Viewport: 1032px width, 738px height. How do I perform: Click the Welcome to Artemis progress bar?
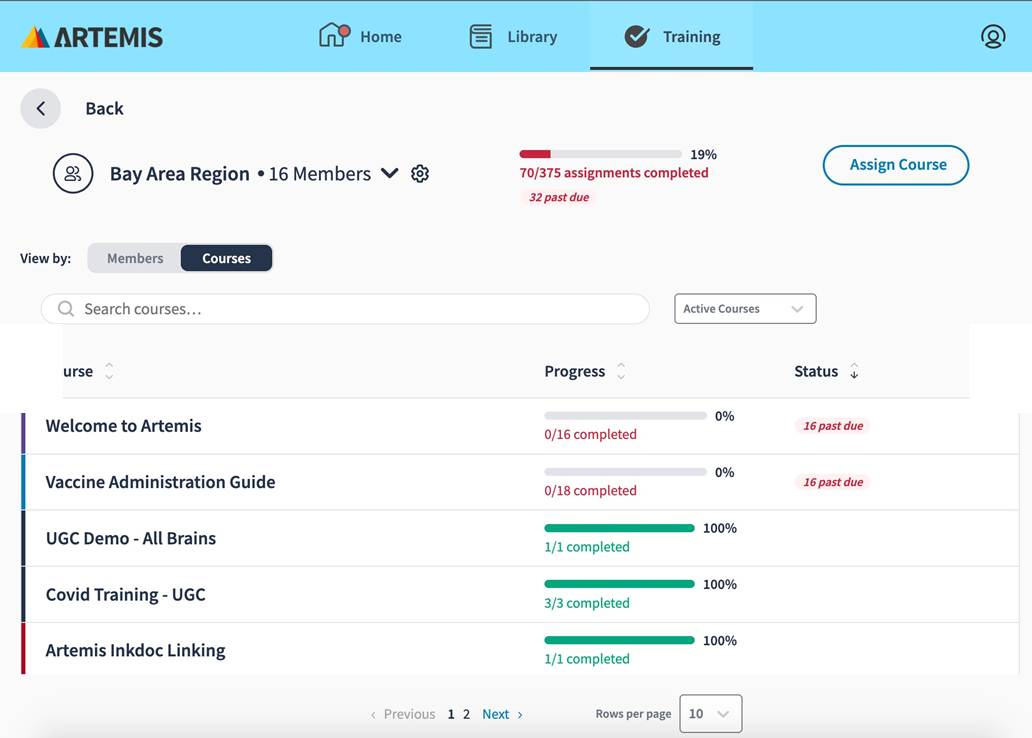pyautogui.click(x=625, y=416)
